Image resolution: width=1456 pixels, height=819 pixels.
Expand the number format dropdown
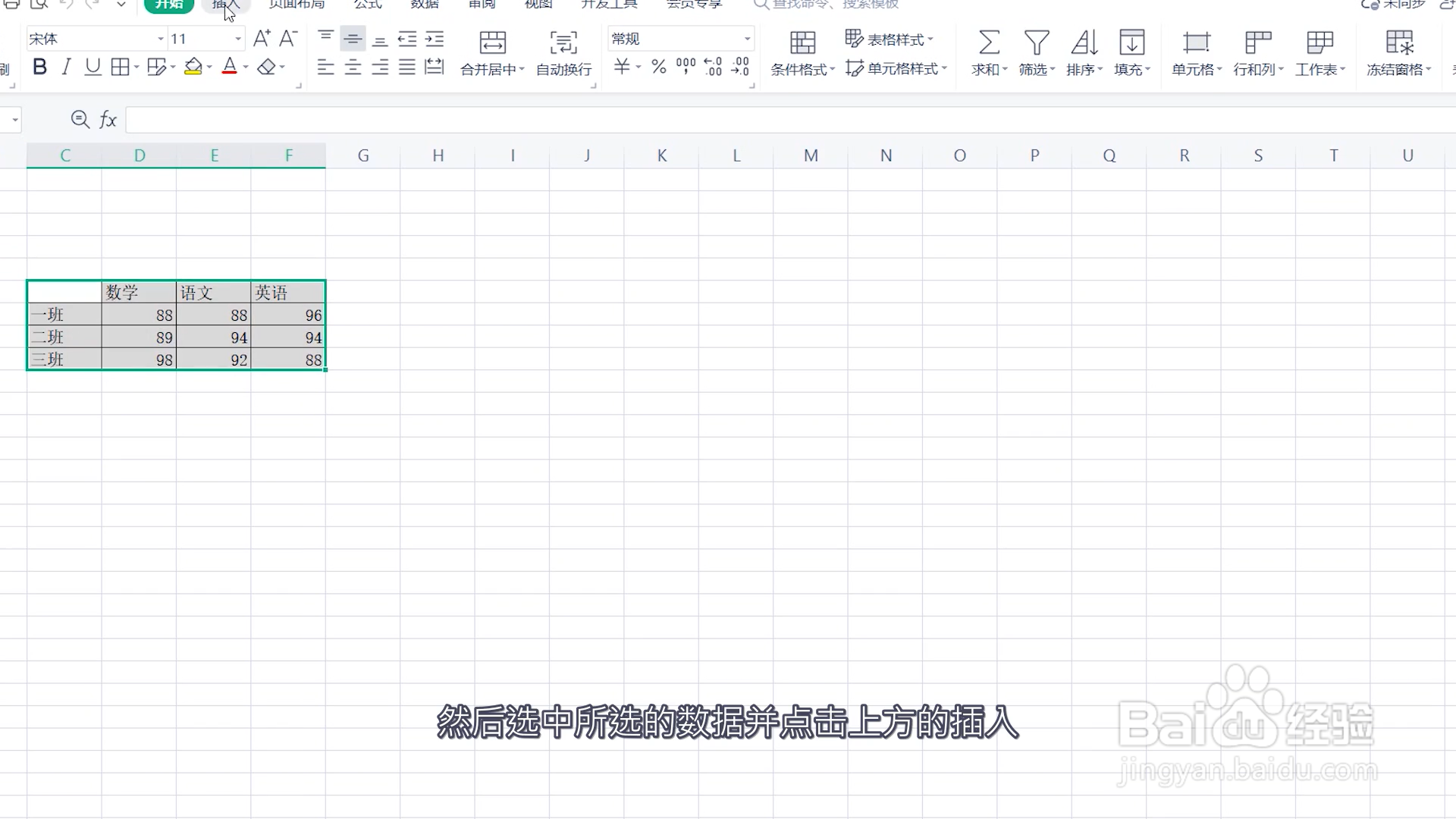click(x=747, y=39)
